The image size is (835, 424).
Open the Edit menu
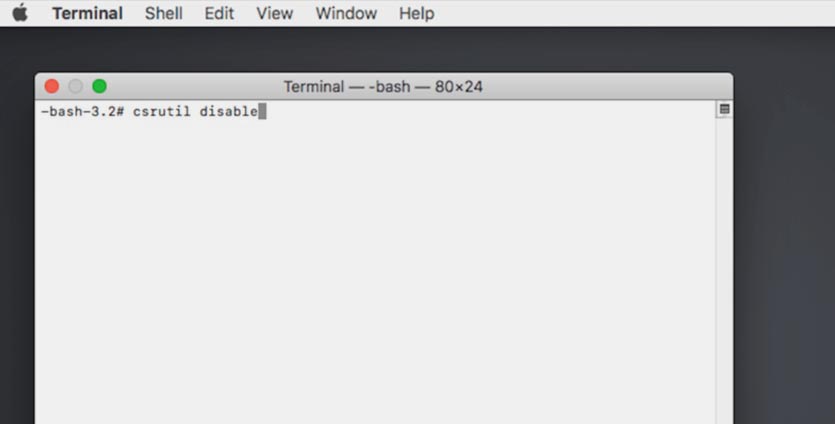coord(219,14)
